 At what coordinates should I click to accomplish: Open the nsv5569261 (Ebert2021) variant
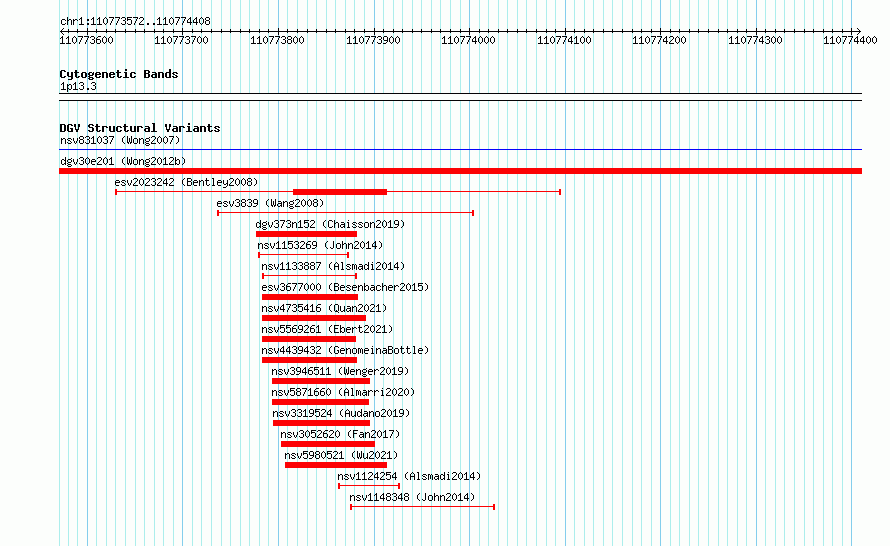tap(327, 329)
